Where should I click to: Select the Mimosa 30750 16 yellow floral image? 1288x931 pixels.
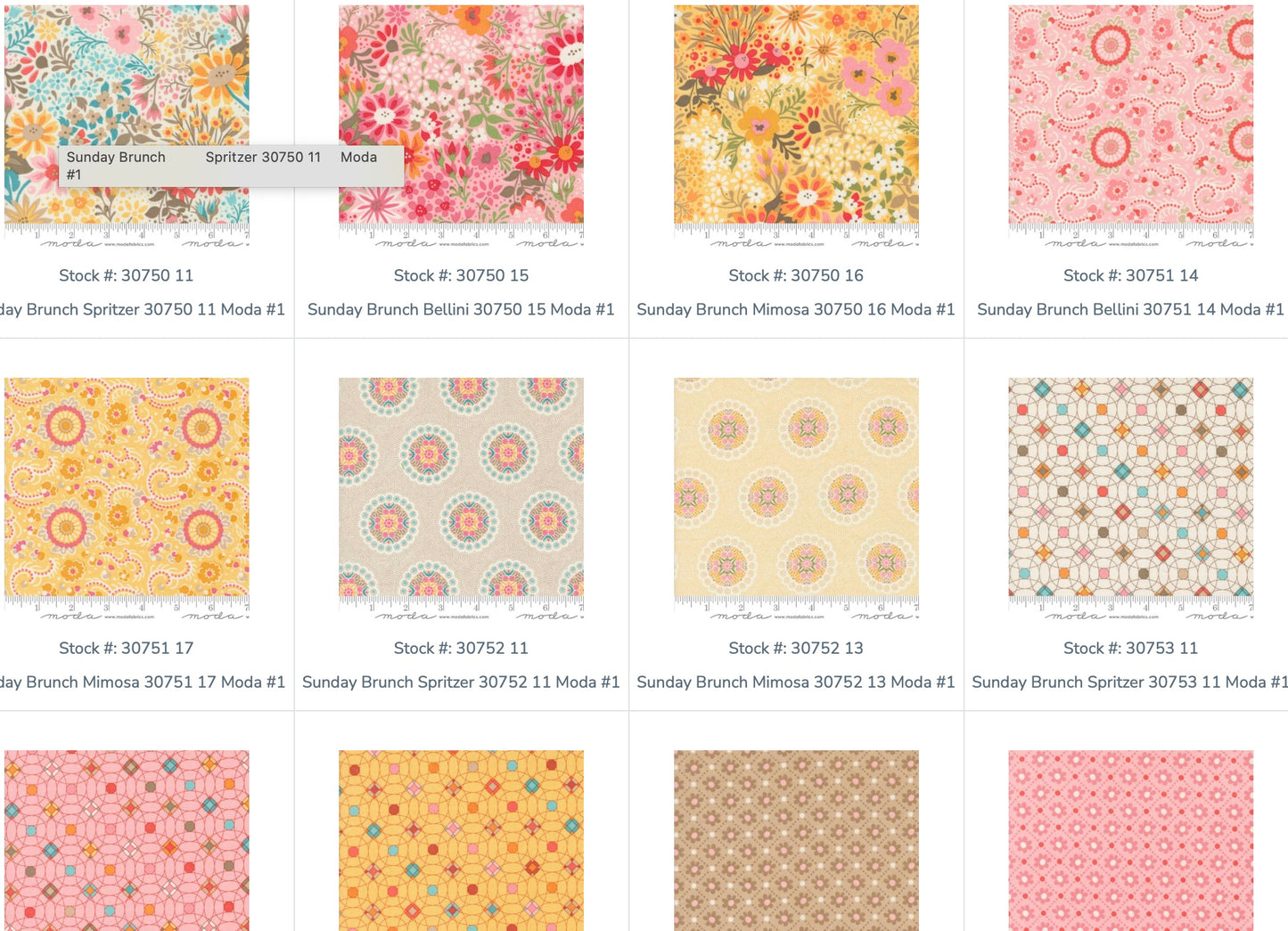796,114
